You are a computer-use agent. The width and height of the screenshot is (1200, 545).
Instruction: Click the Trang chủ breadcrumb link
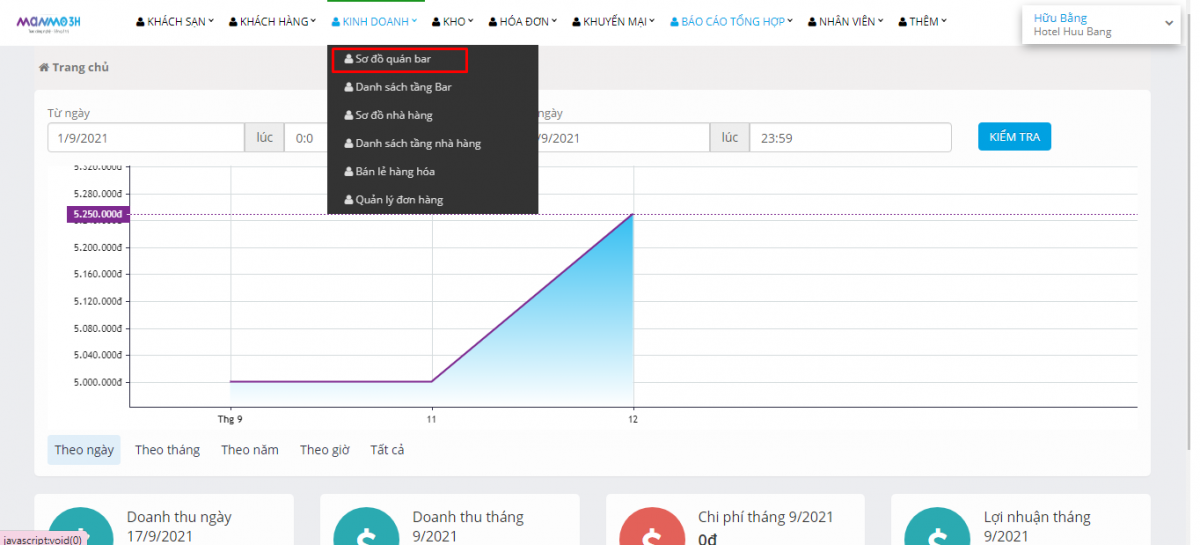point(80,68)
